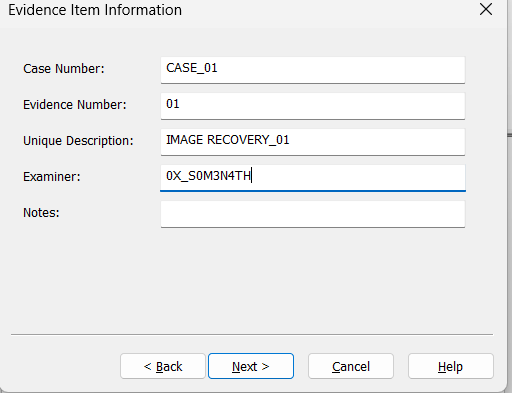The height and width of the screenshot is (393, 512).
Task: Click the Examiner field containing 0X_S0M3N4TH
Action: (x=313, y=178)
